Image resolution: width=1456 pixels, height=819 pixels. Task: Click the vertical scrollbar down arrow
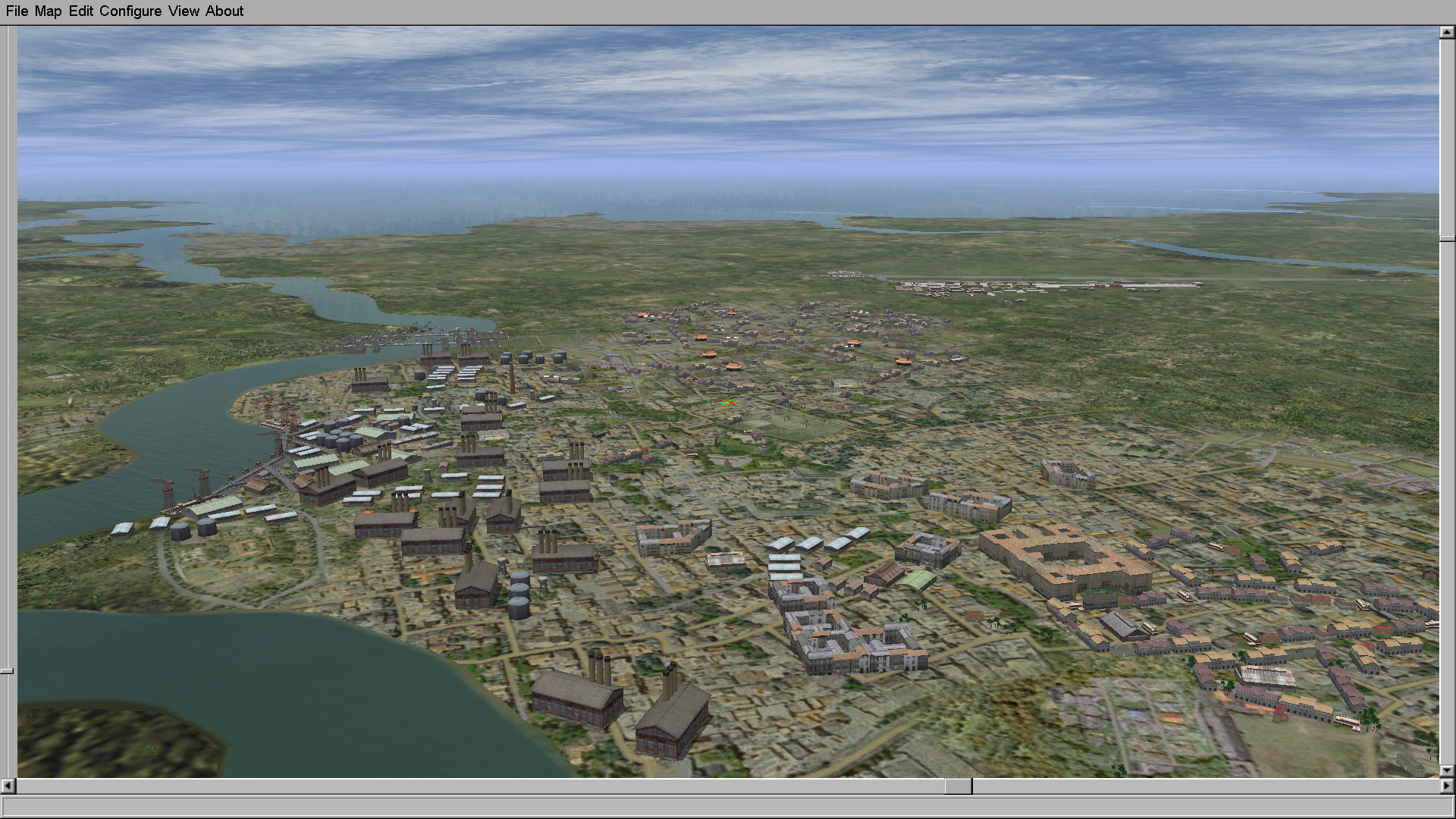coord(1447,770)
